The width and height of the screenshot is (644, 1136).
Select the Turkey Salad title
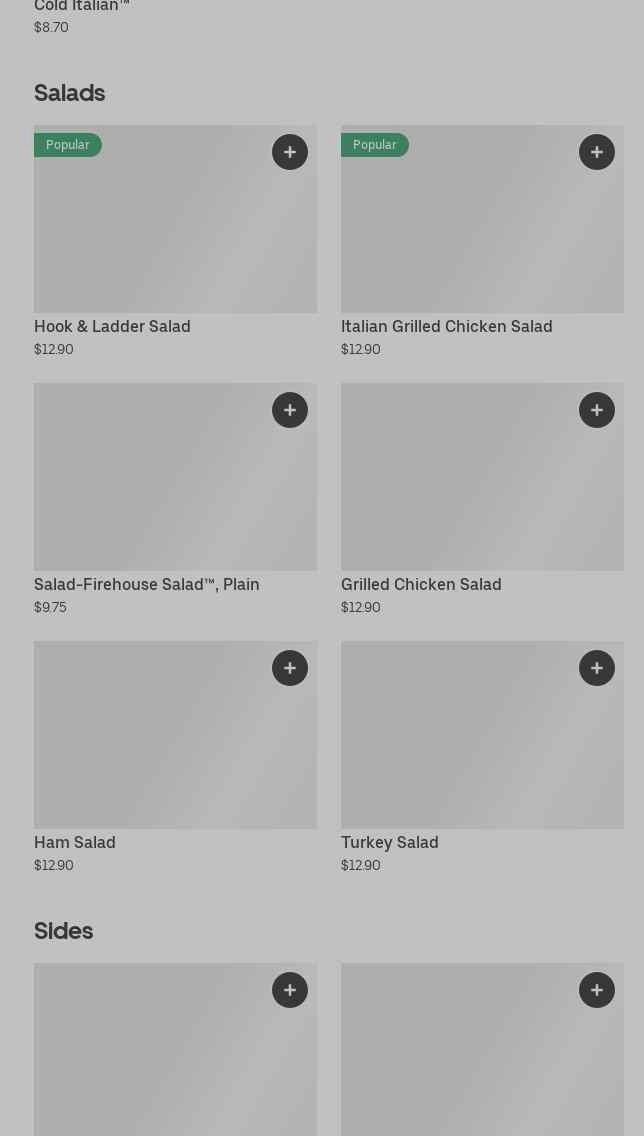(x=390, y=843)
